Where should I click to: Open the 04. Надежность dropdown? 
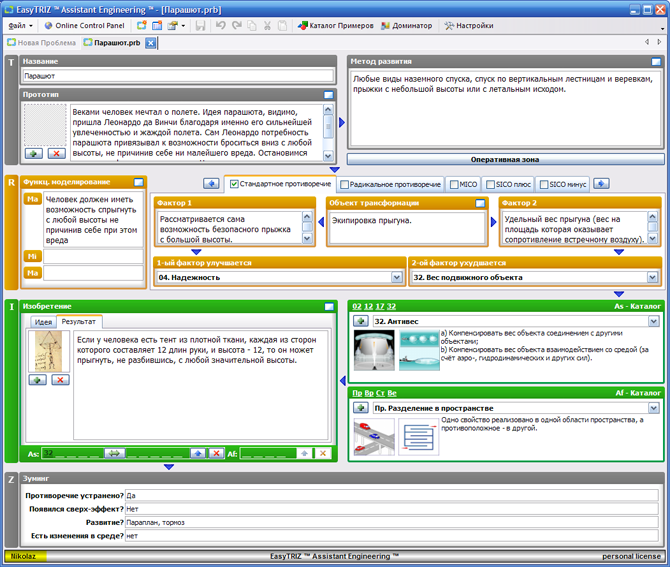coord(397,277)
